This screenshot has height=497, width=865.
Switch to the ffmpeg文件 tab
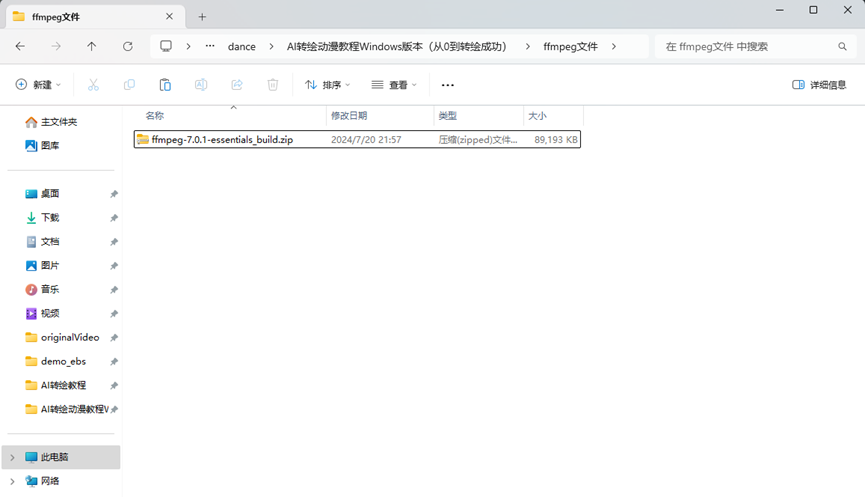tap(95, 17)
